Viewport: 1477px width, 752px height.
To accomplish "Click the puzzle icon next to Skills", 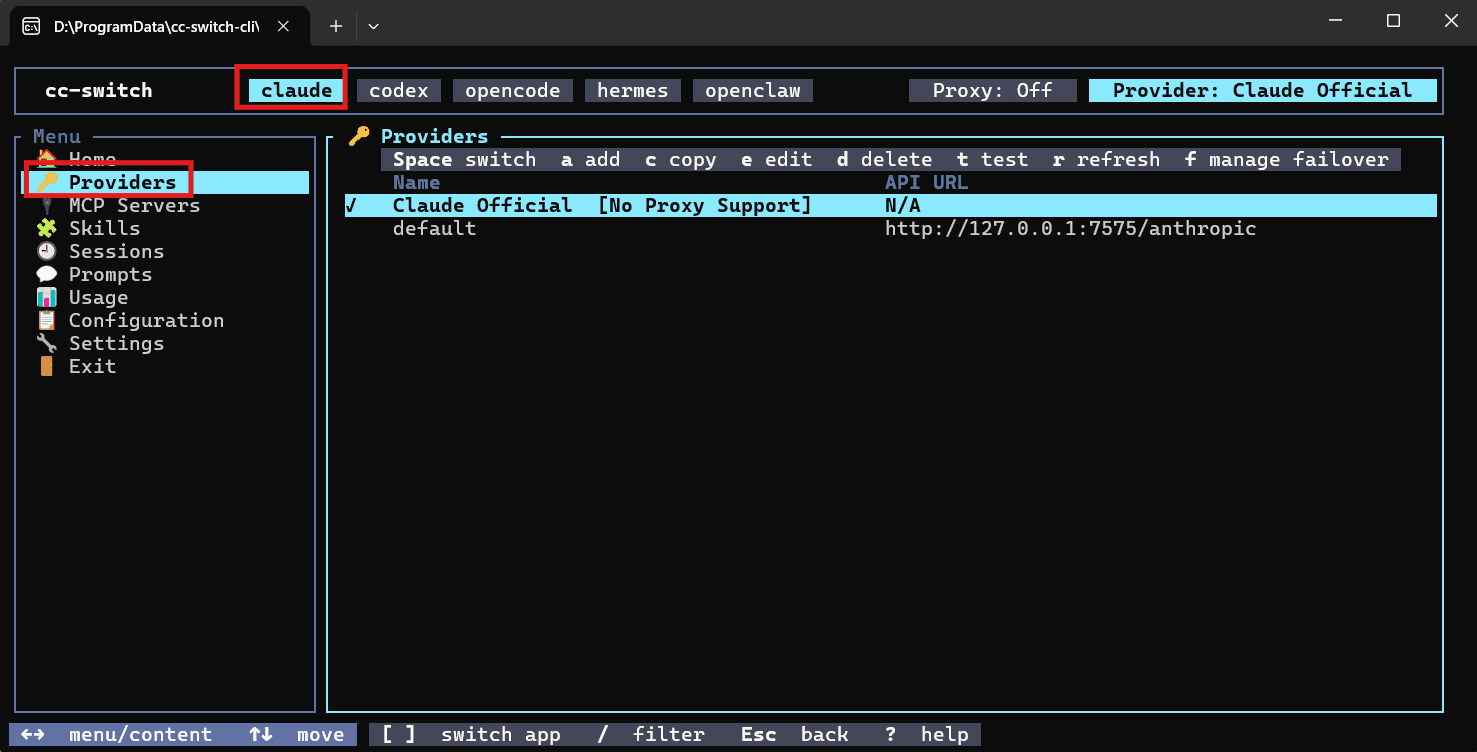I will coord(46,228).
